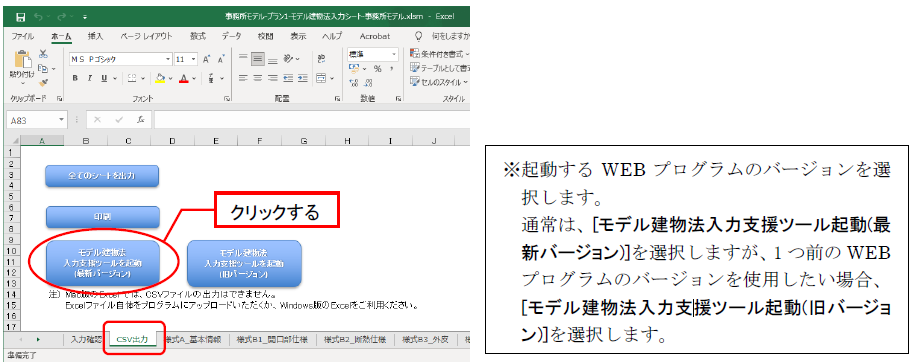
Task: Align text left horizontally
Action: (x=243, y=78)
